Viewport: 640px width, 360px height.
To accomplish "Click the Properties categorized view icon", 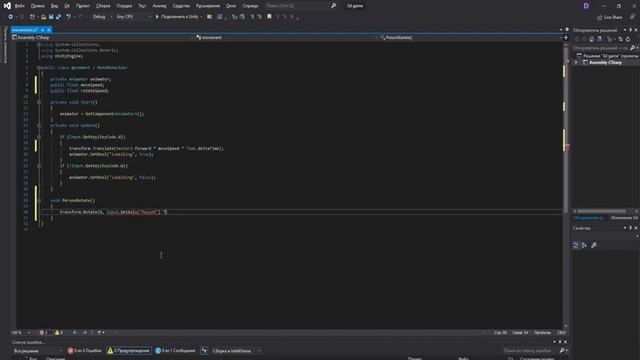I will coord(576,245).
